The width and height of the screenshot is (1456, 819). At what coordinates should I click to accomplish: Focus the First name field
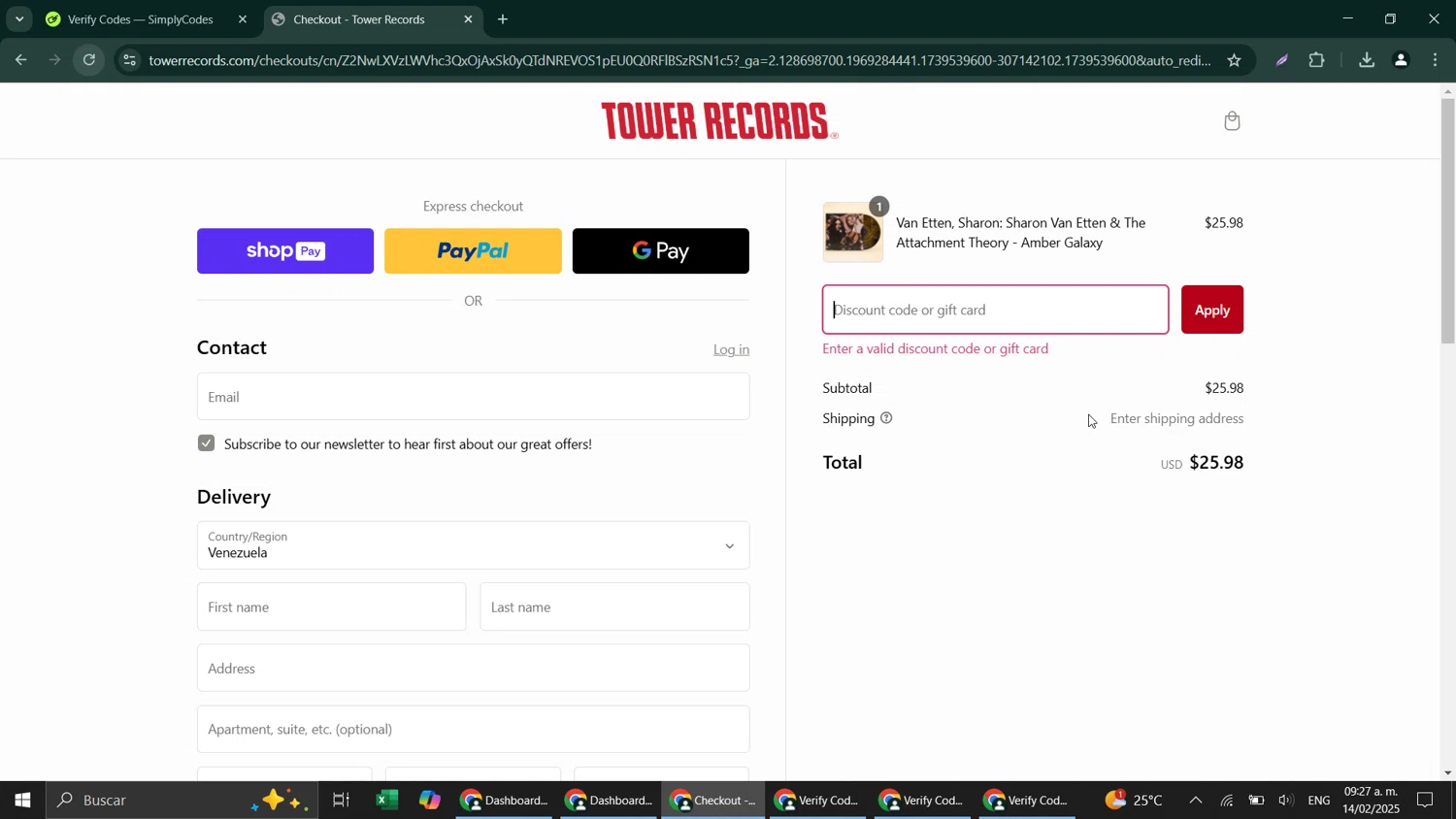click(x=331, y=607)
